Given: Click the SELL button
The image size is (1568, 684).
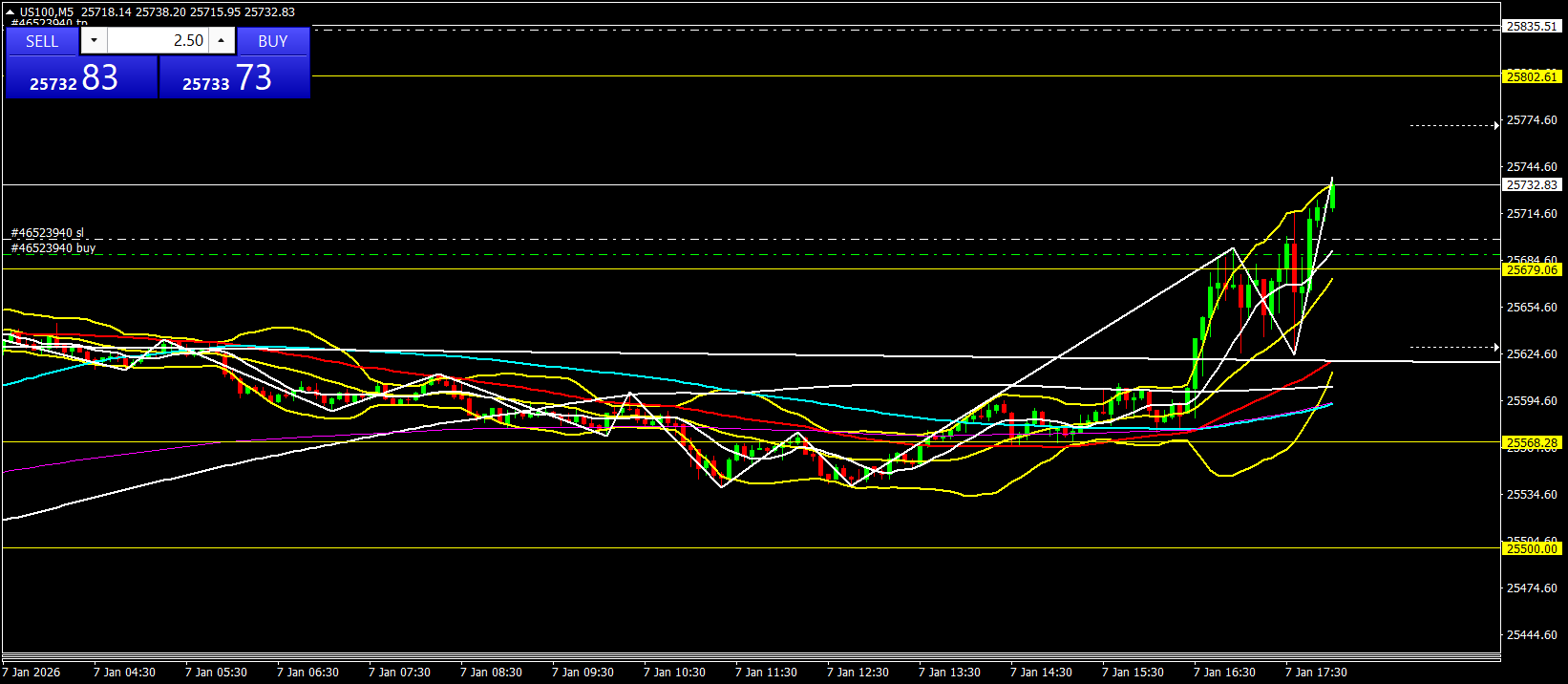Looking at the screenshot, I should (42, 41).
